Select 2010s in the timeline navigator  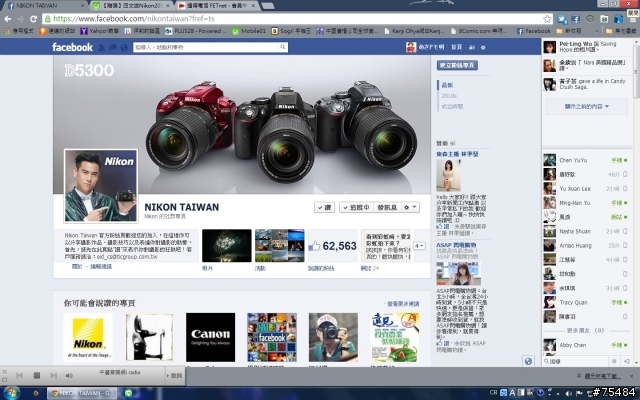tap(449, 96)
